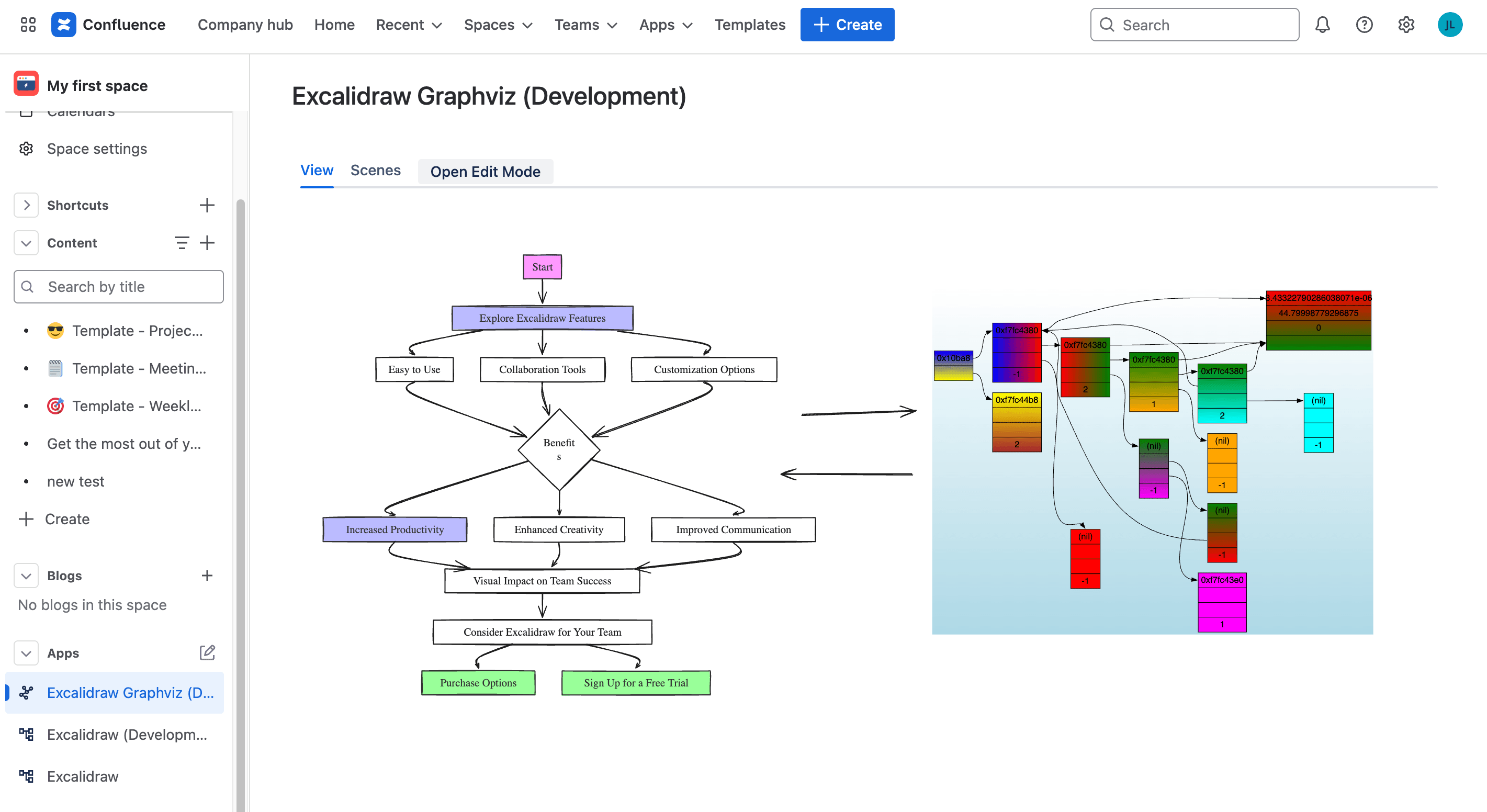Open the new test page
This screenshot has width=1487, height=812.
pos(76,481)
